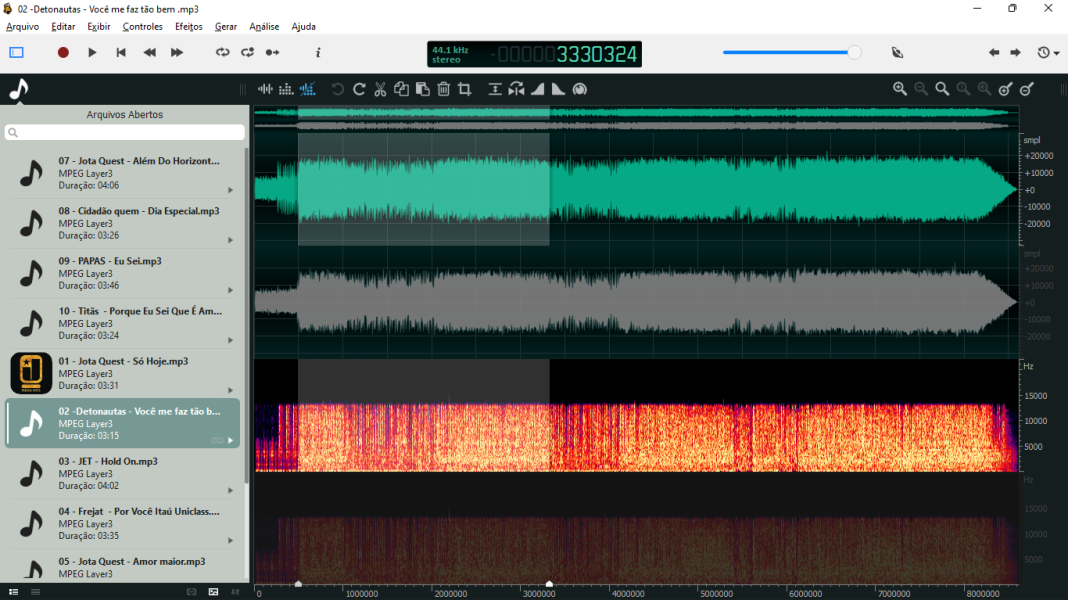The width and height of the screenshot is (1068, 600).
Task: Open the file information (i) icon
Action: tap(317, 52)
